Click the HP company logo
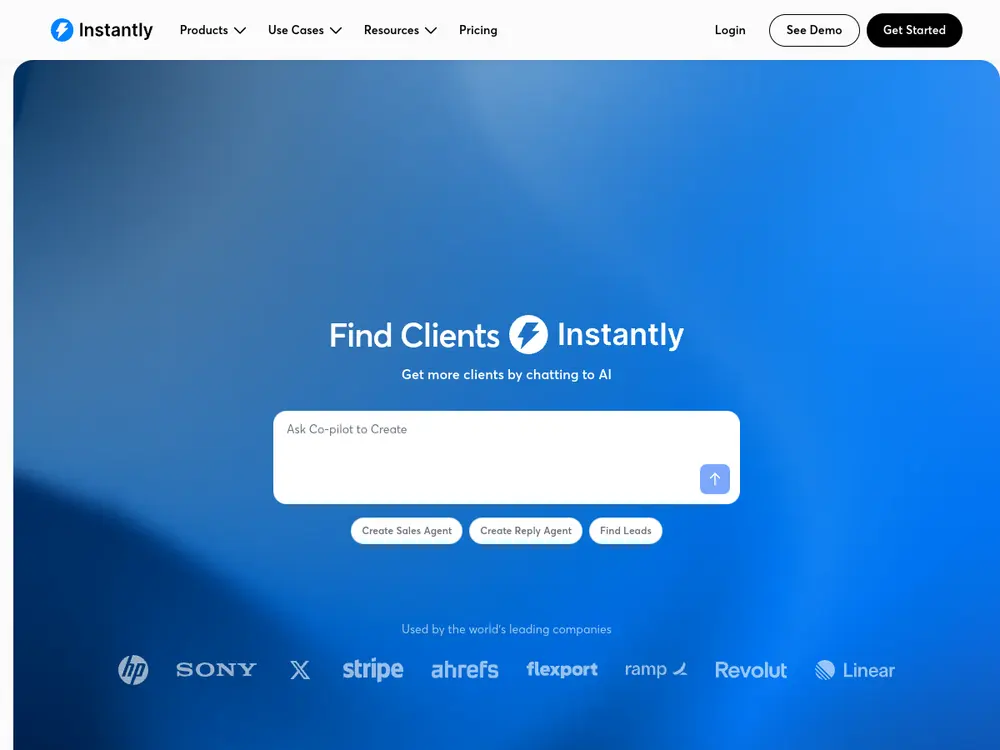 pos(133,670)
